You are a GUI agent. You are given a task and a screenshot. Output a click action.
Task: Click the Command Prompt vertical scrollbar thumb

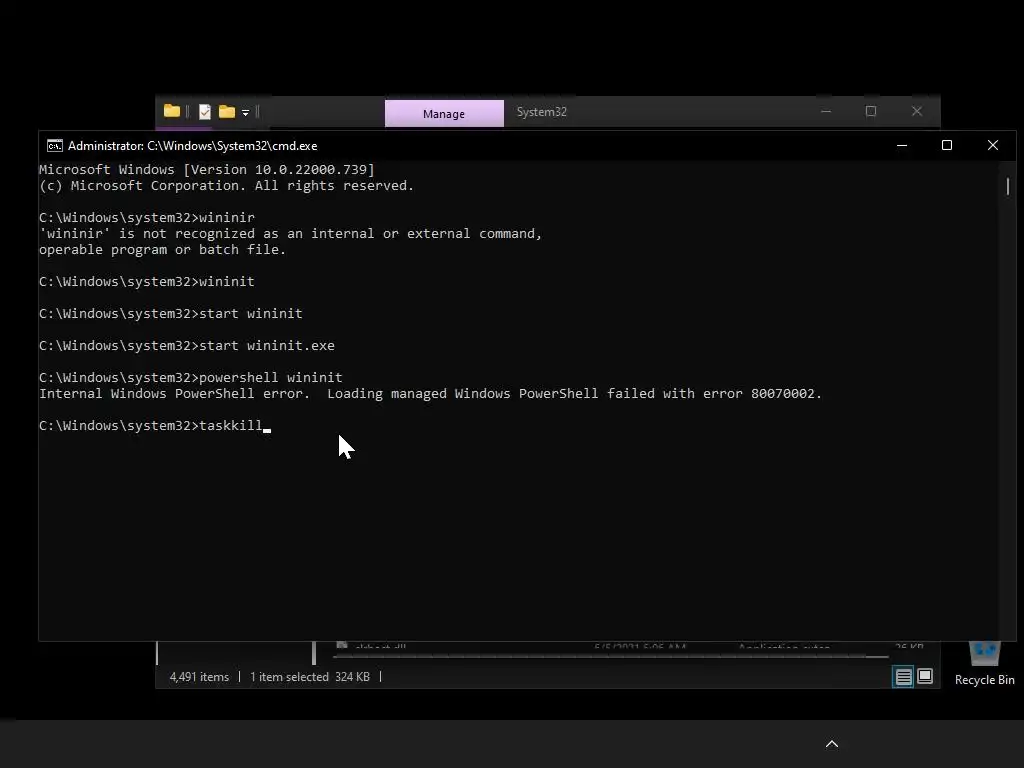(x=1008, y=186)
